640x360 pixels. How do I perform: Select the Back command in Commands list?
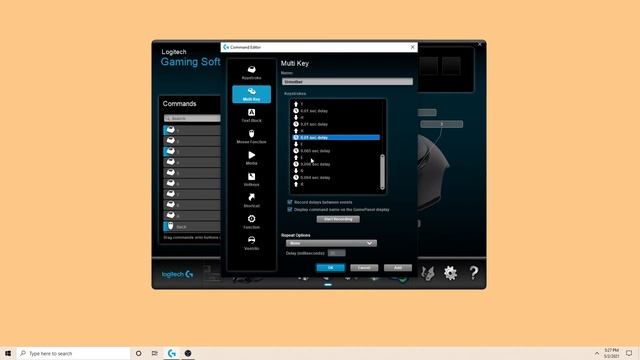click(192, 227)
